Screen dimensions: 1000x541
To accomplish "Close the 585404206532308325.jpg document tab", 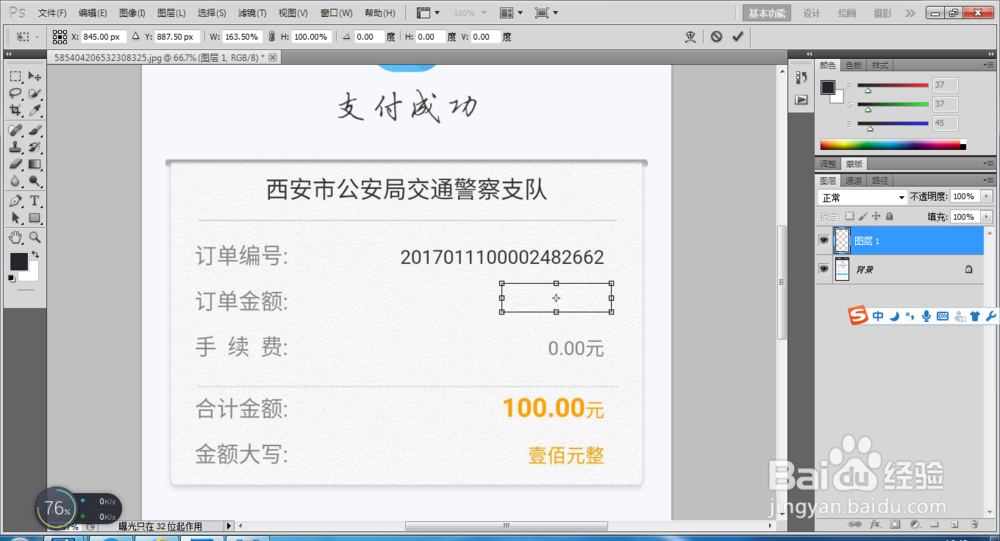I will tap(273, 57).
